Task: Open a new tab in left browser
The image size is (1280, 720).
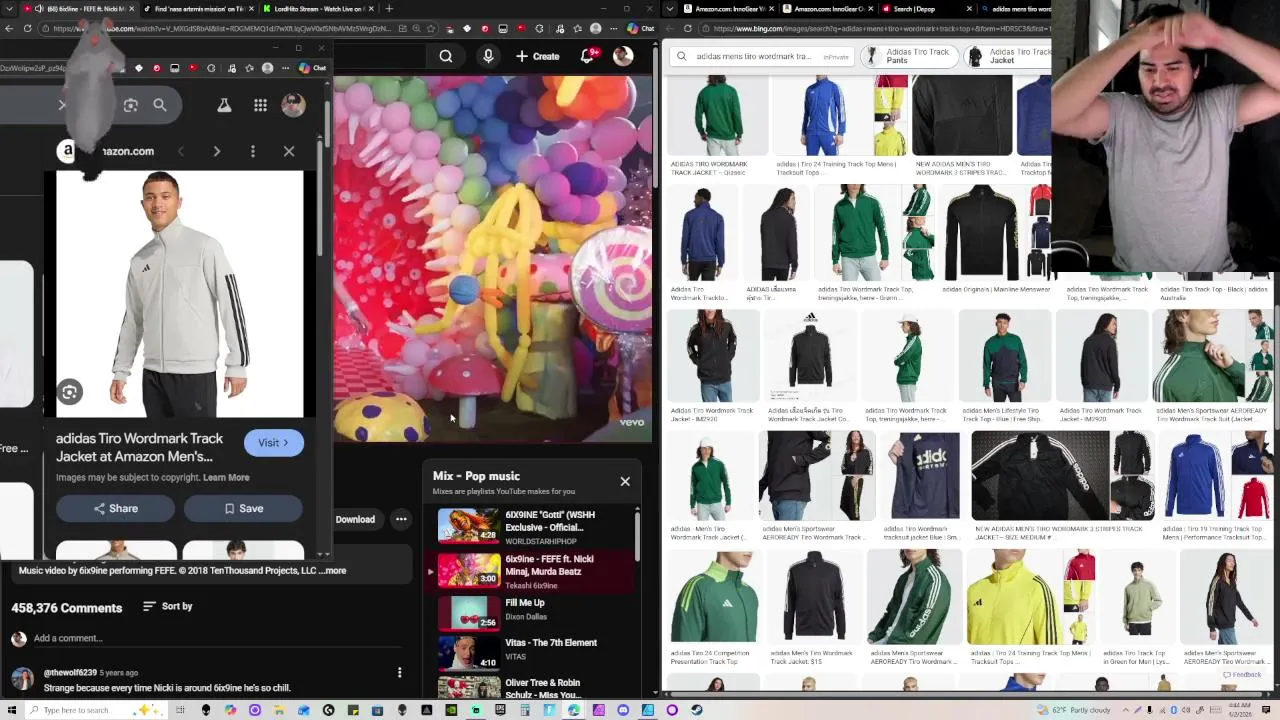Action: pyautogui.click(x=389, y=9)
